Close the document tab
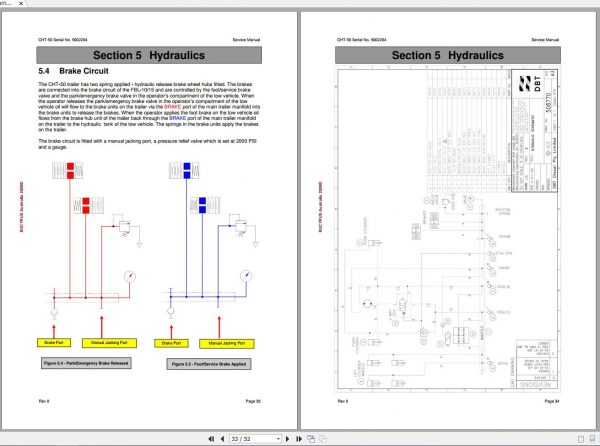 (21, 3)
